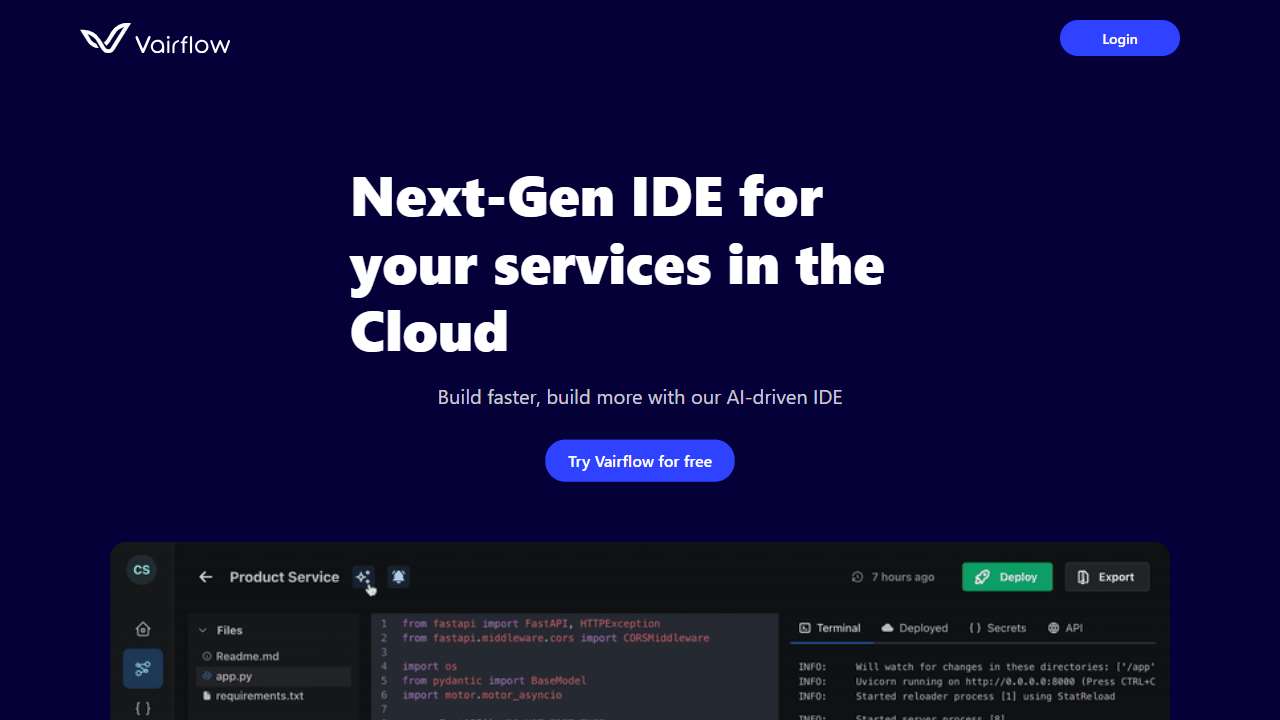The image size is (1280, 720).
Task: Open Readme.md in the file tree
Action: click(246, 656)
